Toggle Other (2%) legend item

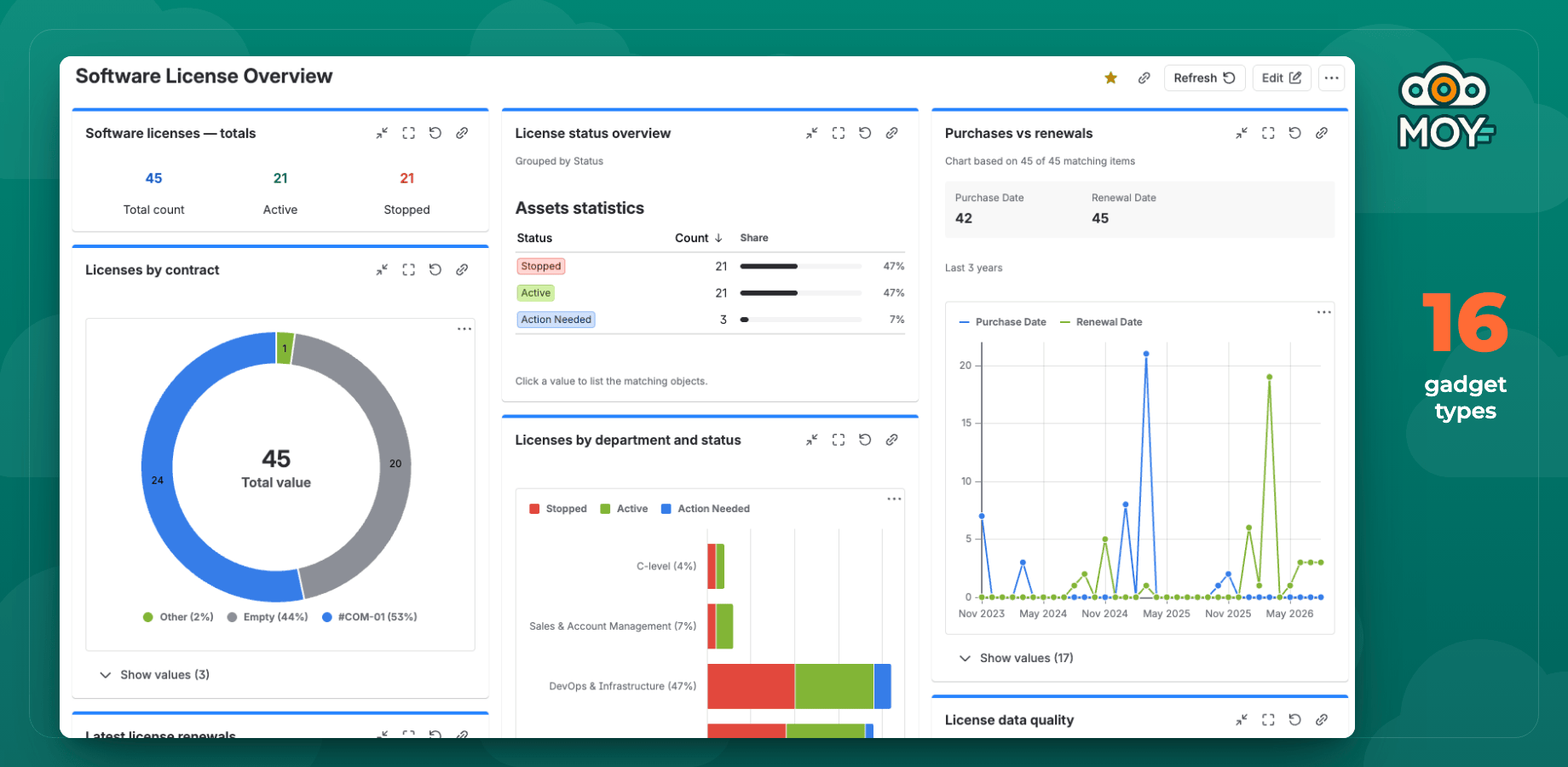pos(178,617)
